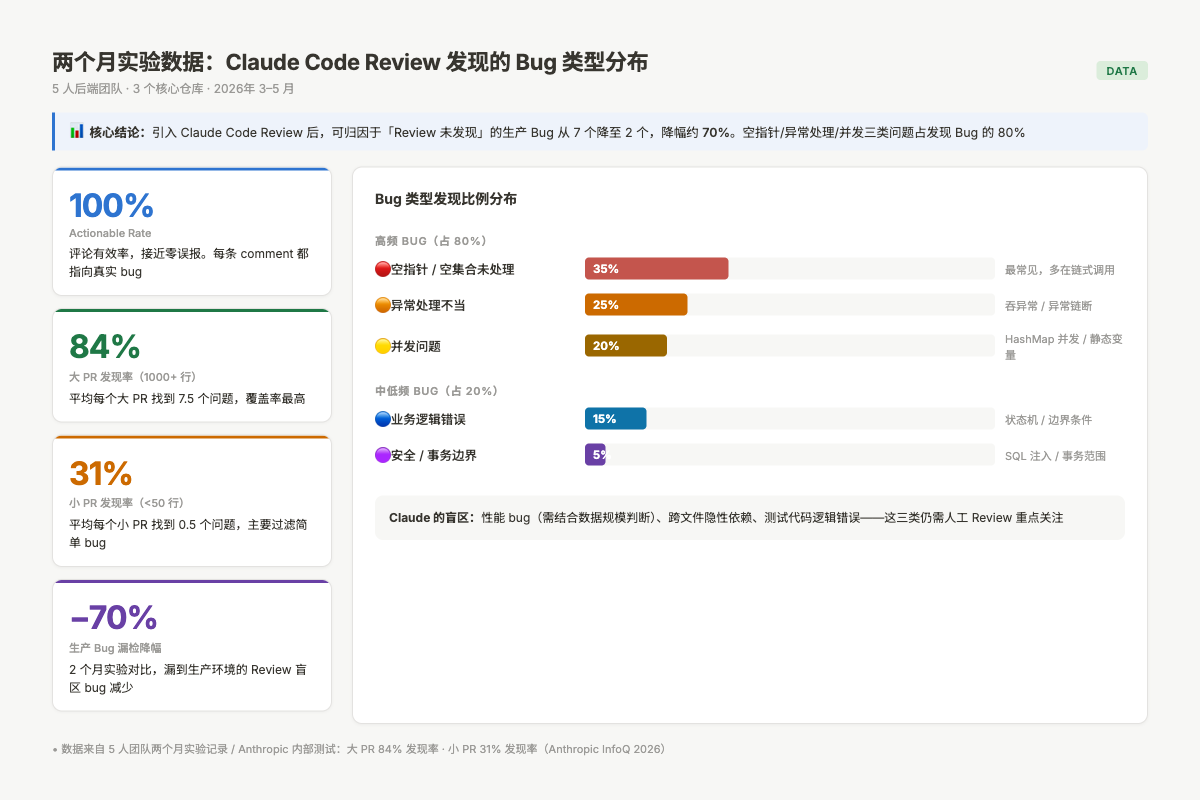Screen dimensions: 1200x800
Task: Click the brown 20% progress bar
Action: 626,346
